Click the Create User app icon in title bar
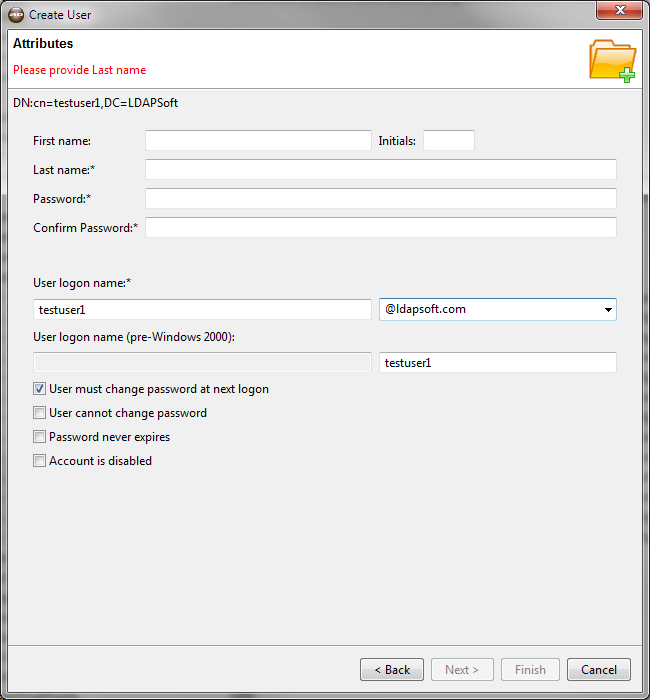Viewport: 650px width, 700px height. click(16, 15)
